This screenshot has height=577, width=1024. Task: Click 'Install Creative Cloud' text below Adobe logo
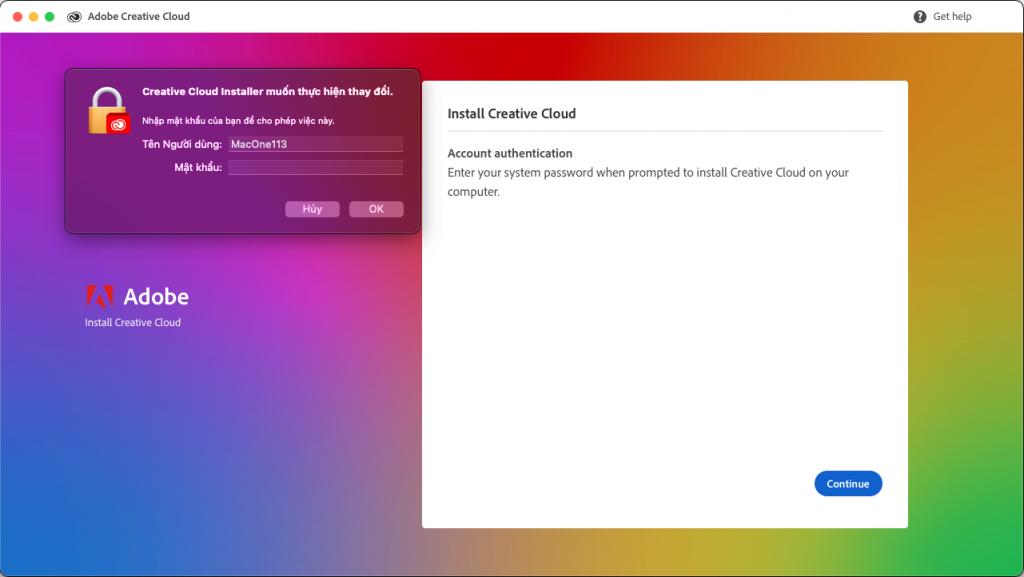tap(133, 322)
